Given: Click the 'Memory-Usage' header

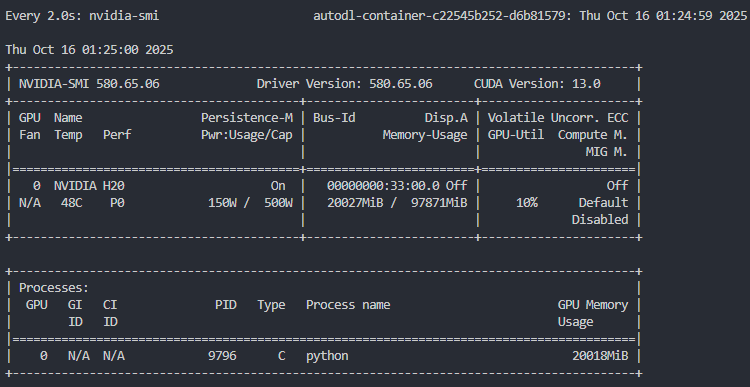Looking at the screenshot, I should (x=425, y=135).
